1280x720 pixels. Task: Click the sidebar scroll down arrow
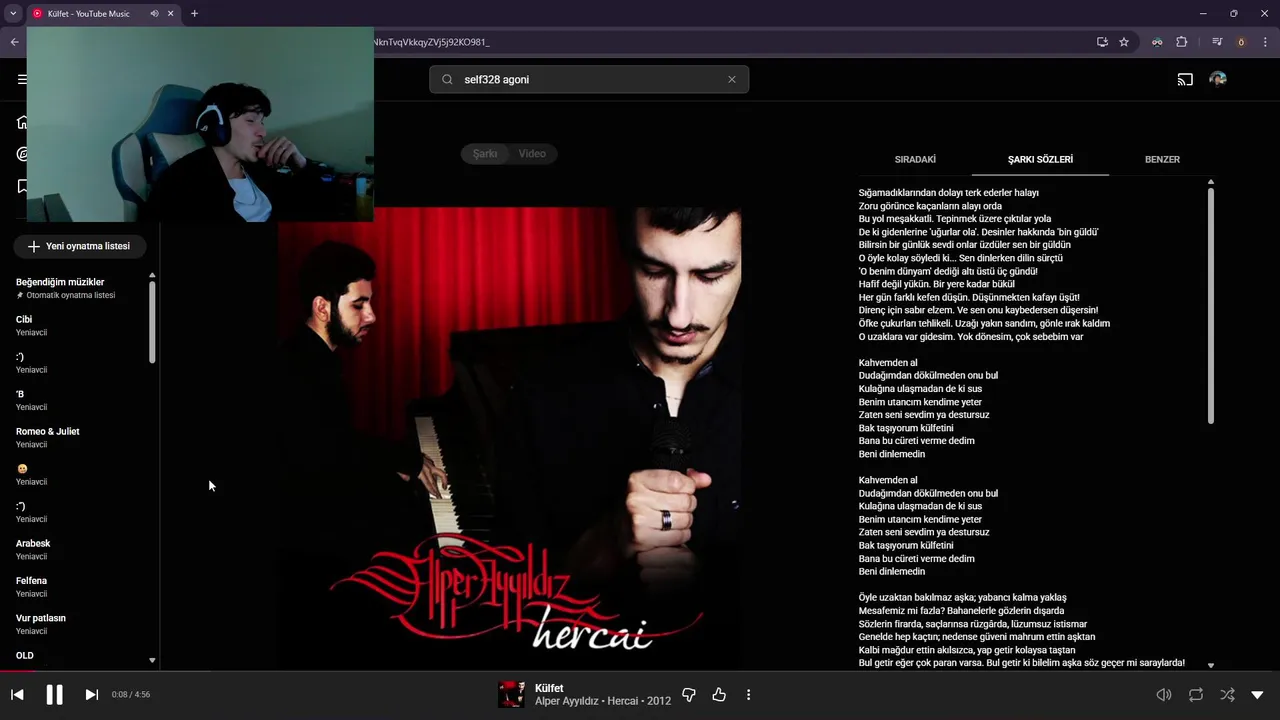coord(152,660)
